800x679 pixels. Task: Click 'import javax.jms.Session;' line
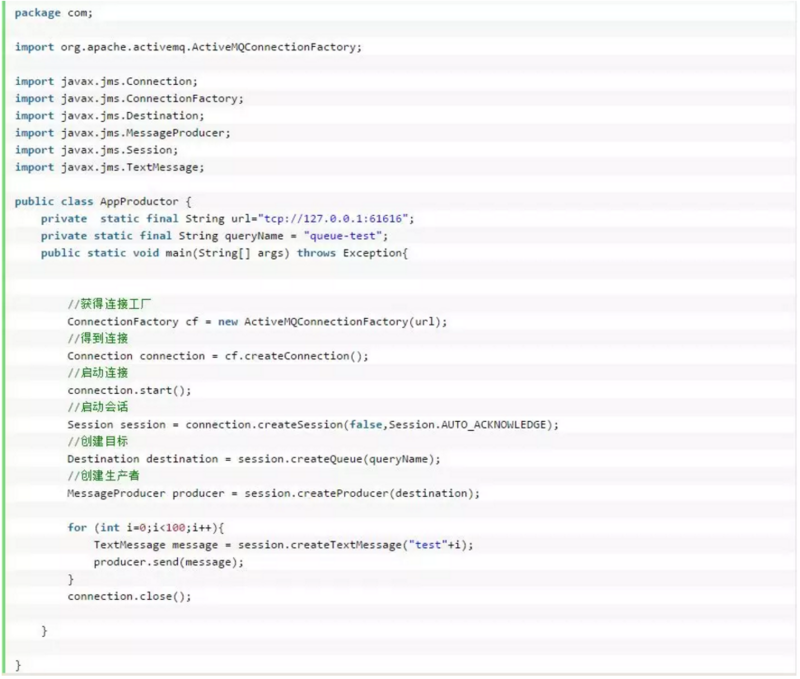[96, 150]
